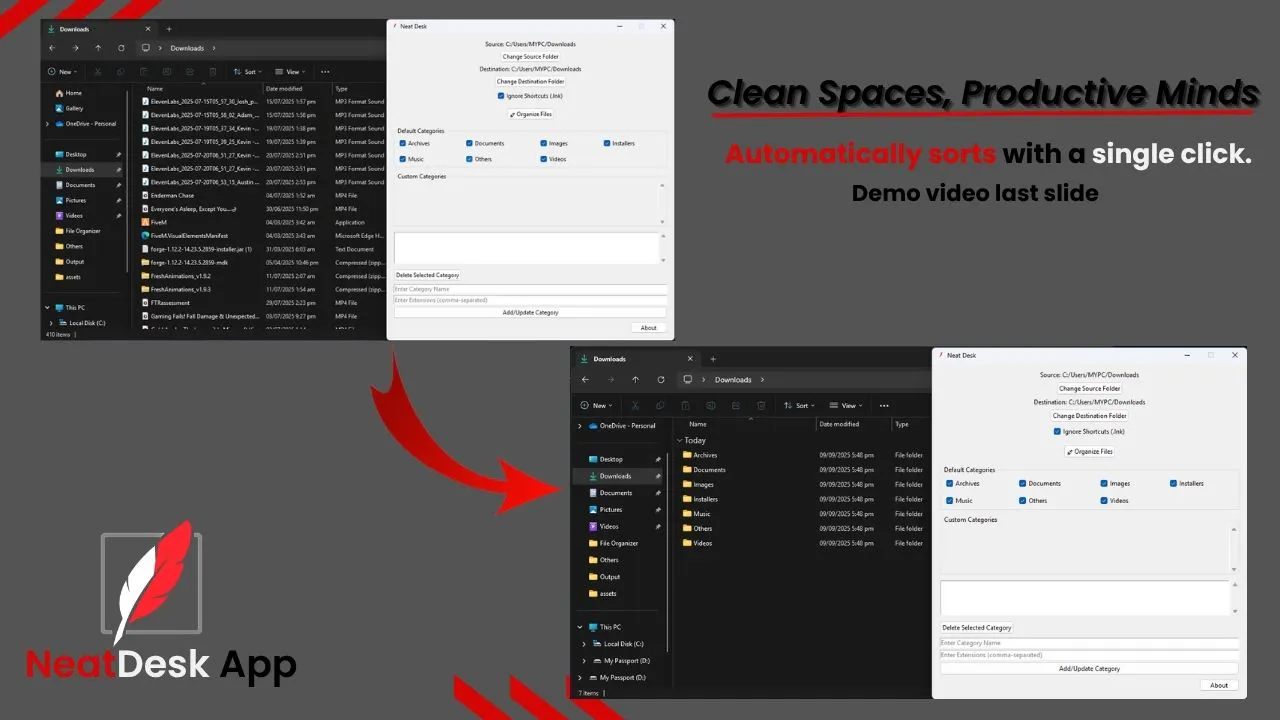The width and height of the screenshot is (1280, 720).
Task: Open Sort dropdown in the lower Explorer toolbar
Action: click(x=801, y=406)
